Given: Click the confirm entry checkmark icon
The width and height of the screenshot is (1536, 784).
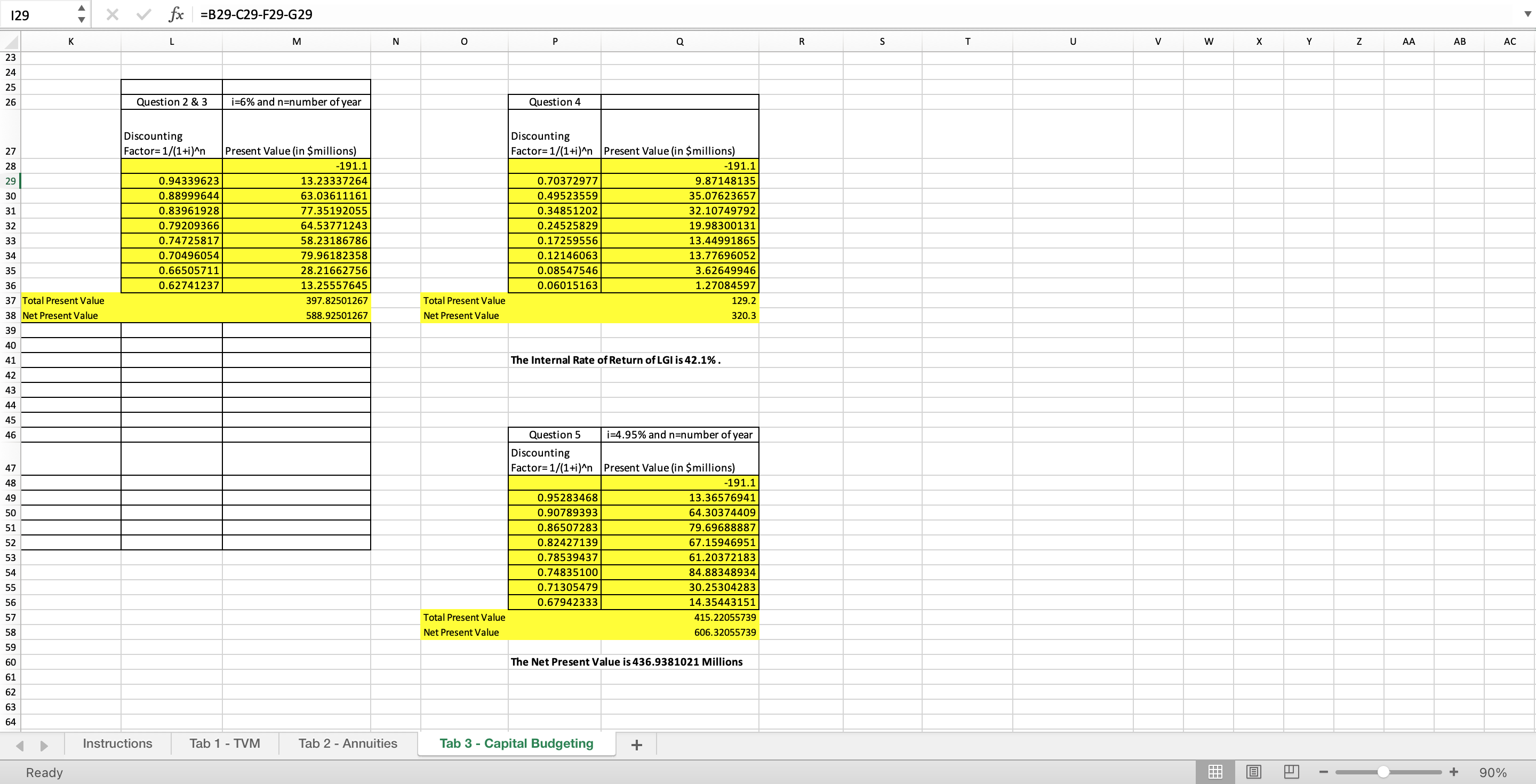Looking at the screenshot, I should [143, 15].
